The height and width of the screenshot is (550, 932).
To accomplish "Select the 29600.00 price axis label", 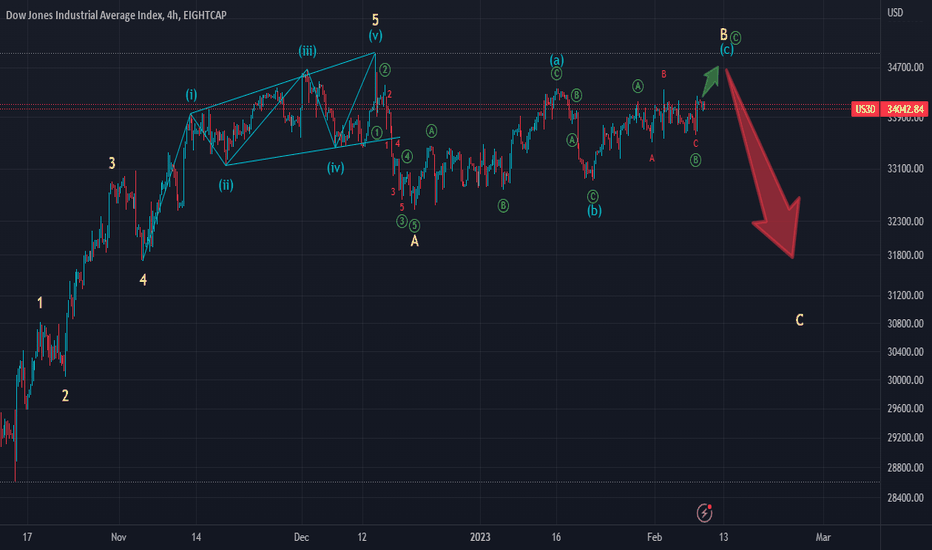I will 905,408.
